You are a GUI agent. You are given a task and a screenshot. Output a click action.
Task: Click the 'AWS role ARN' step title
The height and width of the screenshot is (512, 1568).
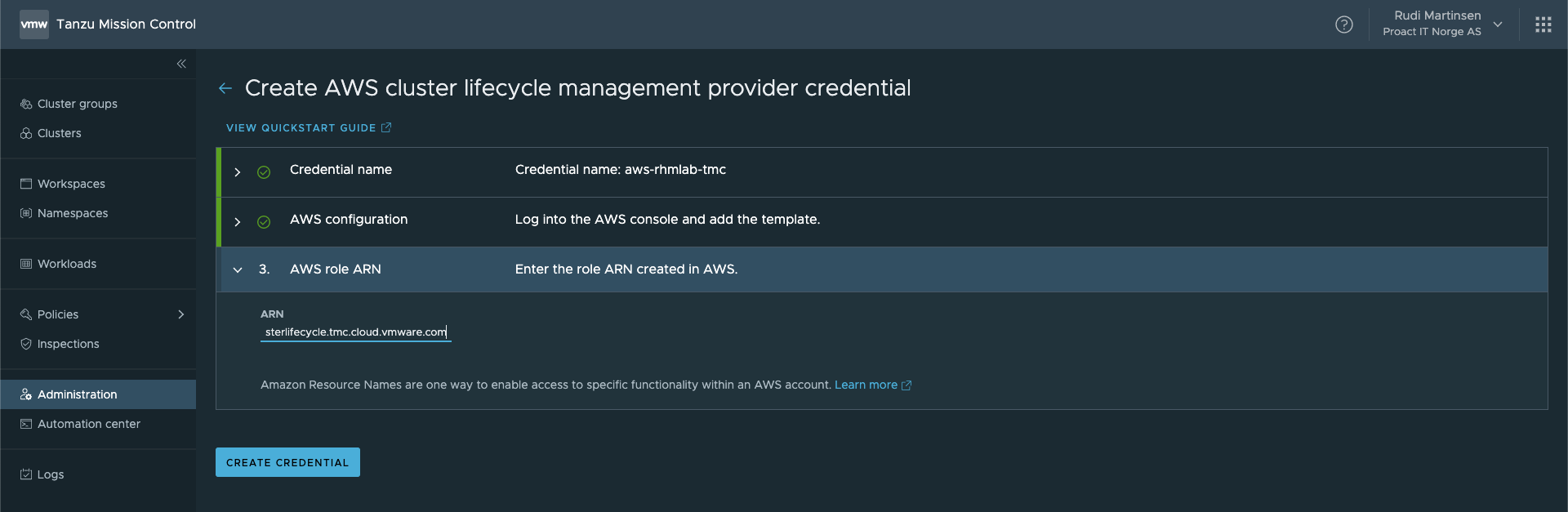[x=336, y=269]
